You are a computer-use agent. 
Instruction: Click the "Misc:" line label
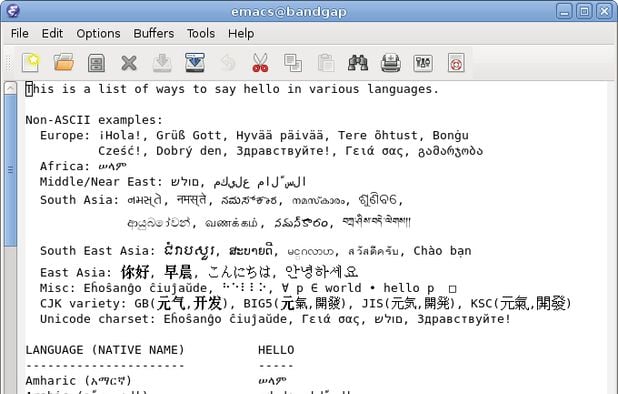pyautogui.click(x=58, y=288)
